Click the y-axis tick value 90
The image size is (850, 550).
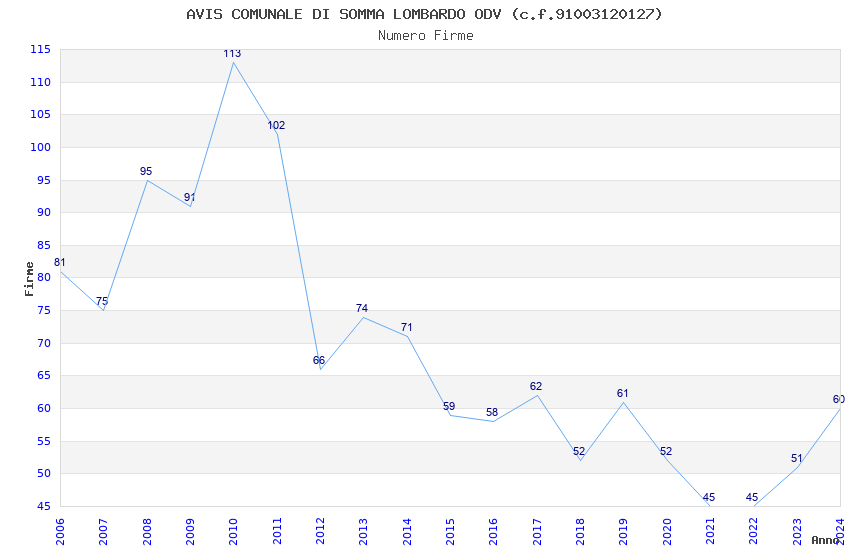[x=43, y=212]
